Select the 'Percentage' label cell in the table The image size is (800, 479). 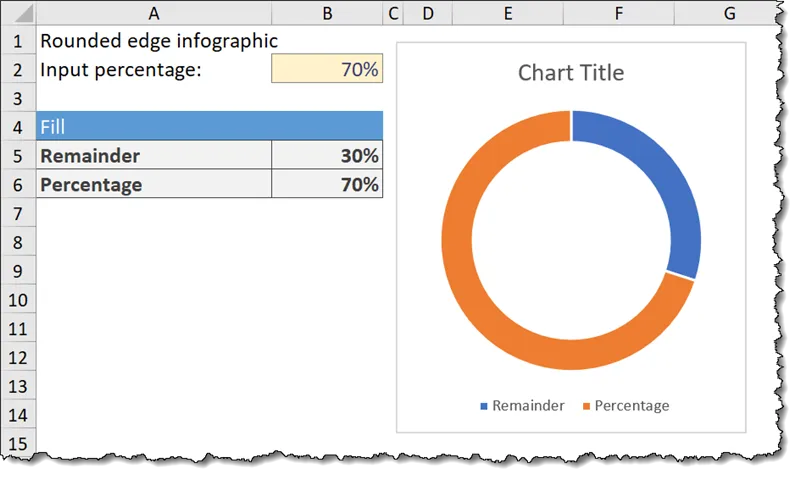[x=153, y=184]
